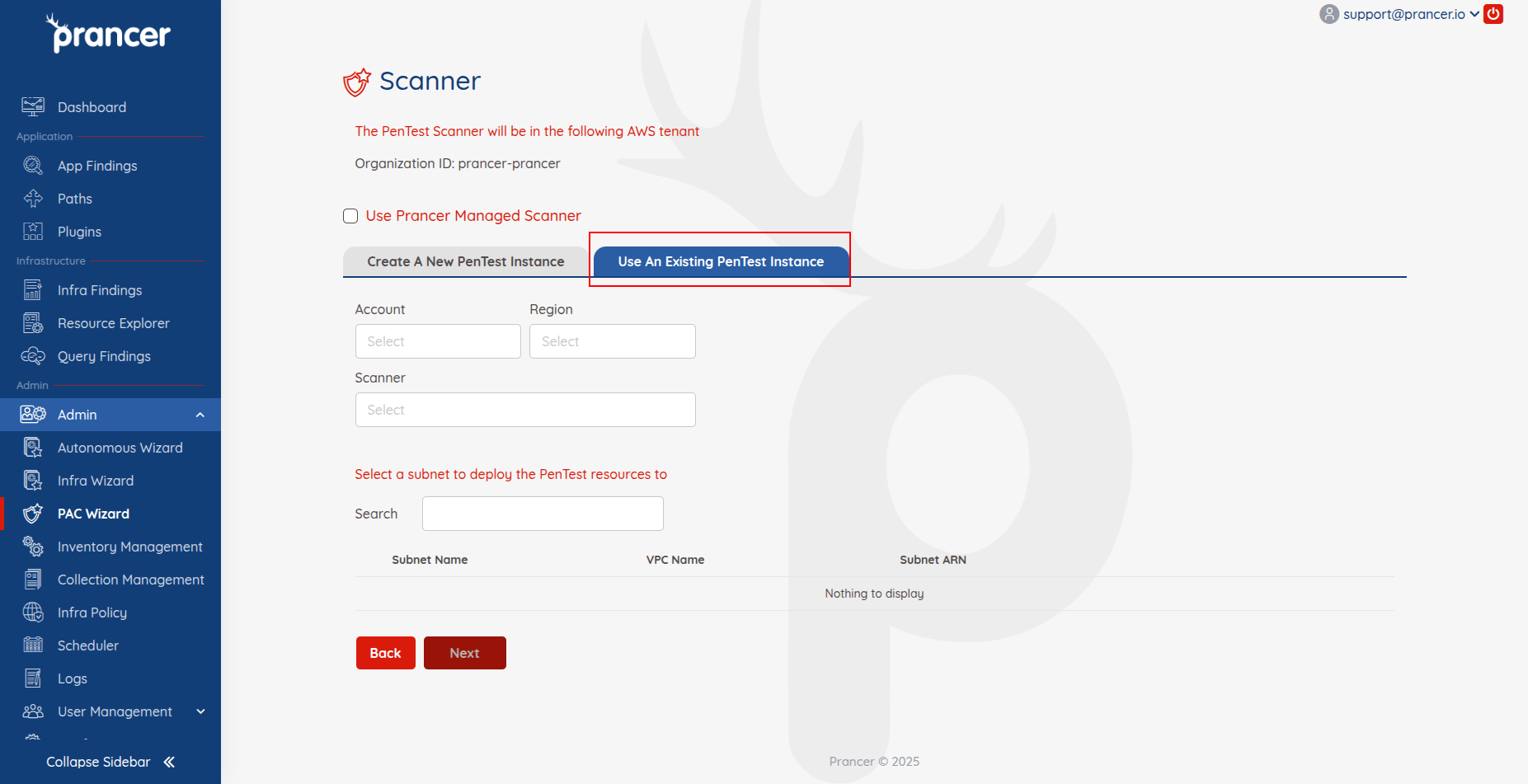Viewport: 1528px width, 784px height.
Task: Open Infra Findings menu item
Action: (x=100, y=290)
